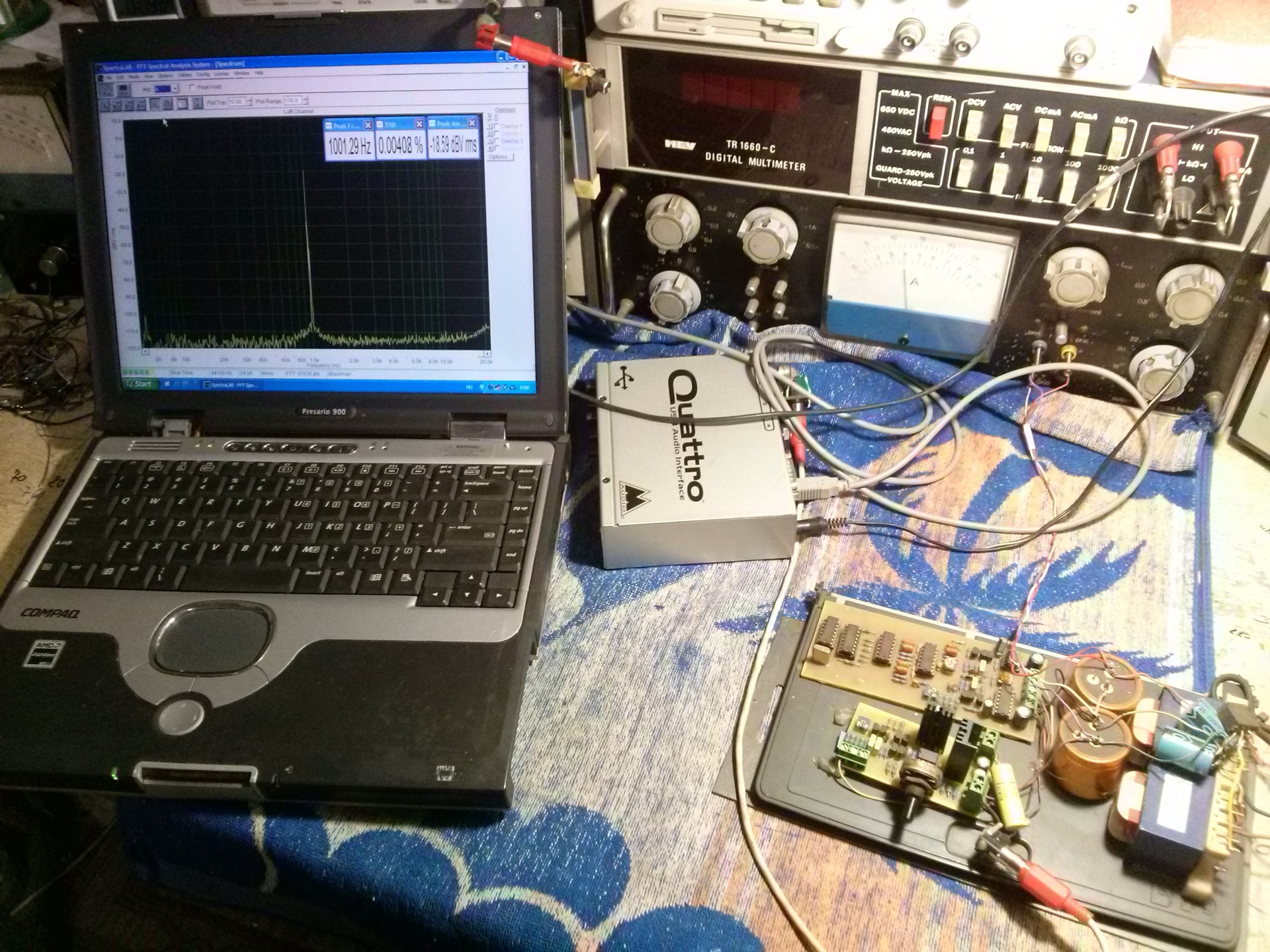Click the Stop icon beside the Run icon

pos(124,89)
